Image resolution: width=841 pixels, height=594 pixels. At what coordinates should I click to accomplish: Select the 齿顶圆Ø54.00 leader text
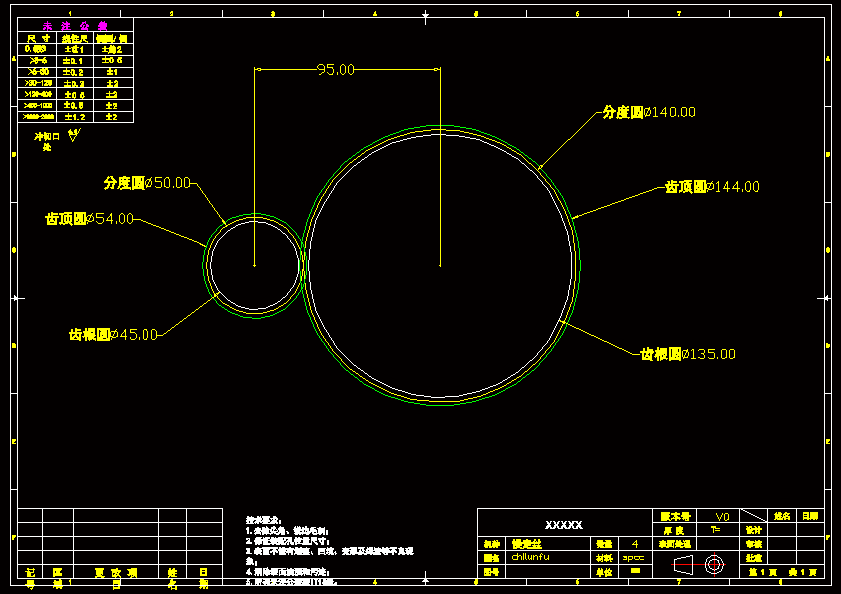pos(89,218)
